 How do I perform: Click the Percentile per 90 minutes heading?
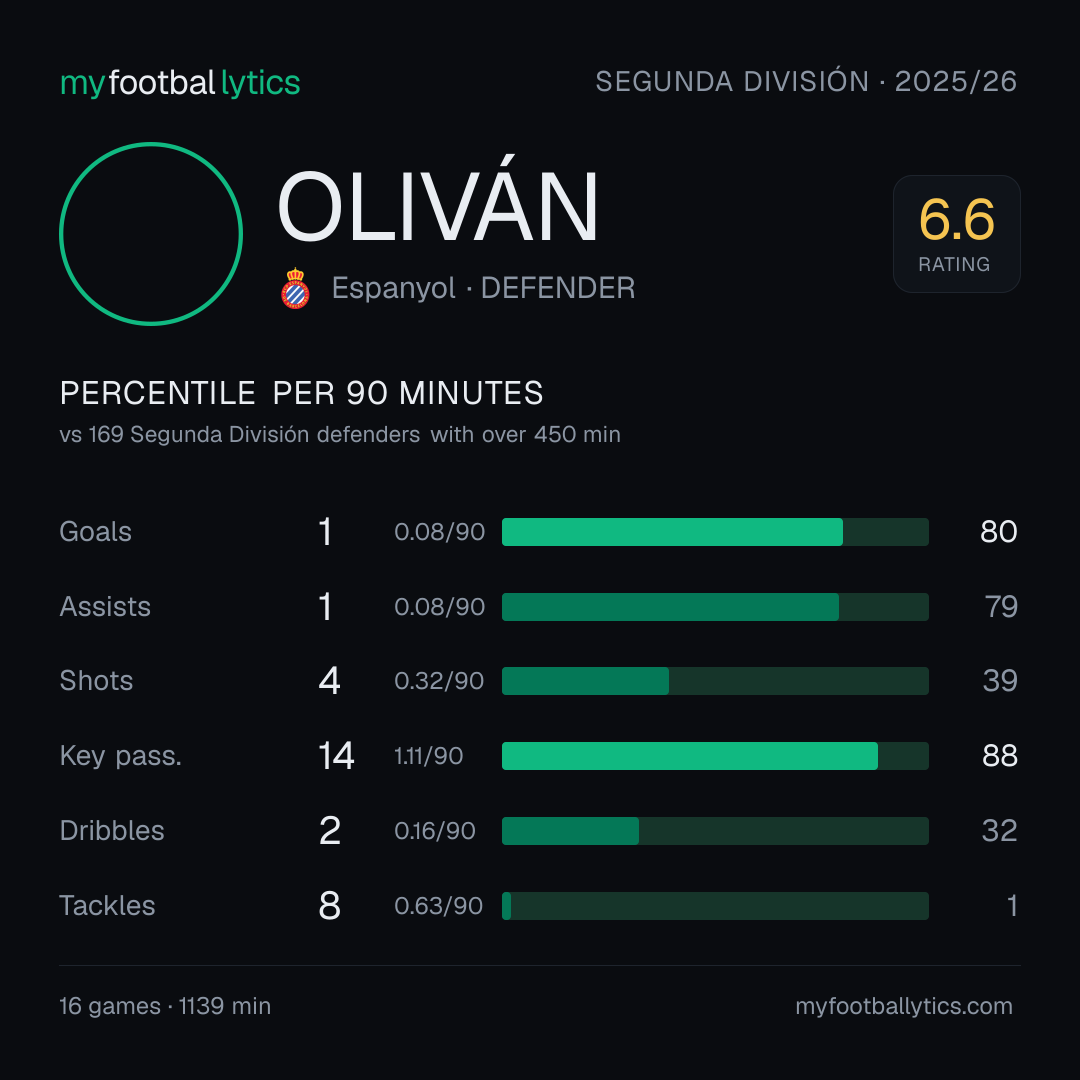tap(302, 393)
